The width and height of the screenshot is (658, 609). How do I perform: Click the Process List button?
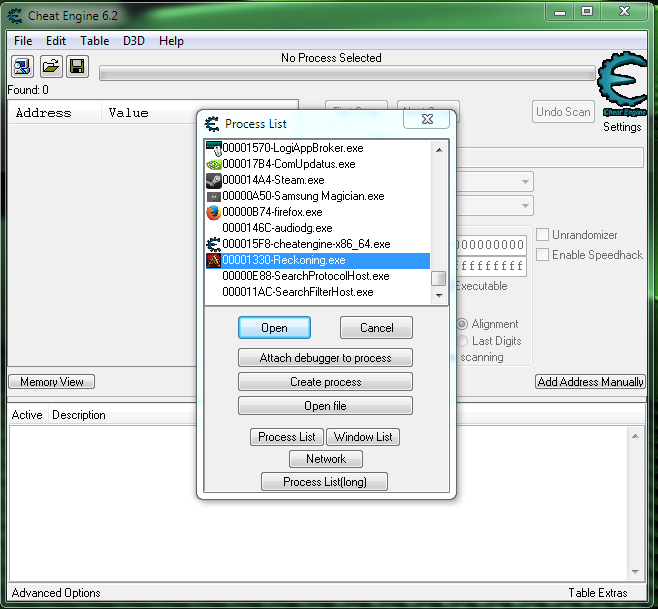[287, 437]
